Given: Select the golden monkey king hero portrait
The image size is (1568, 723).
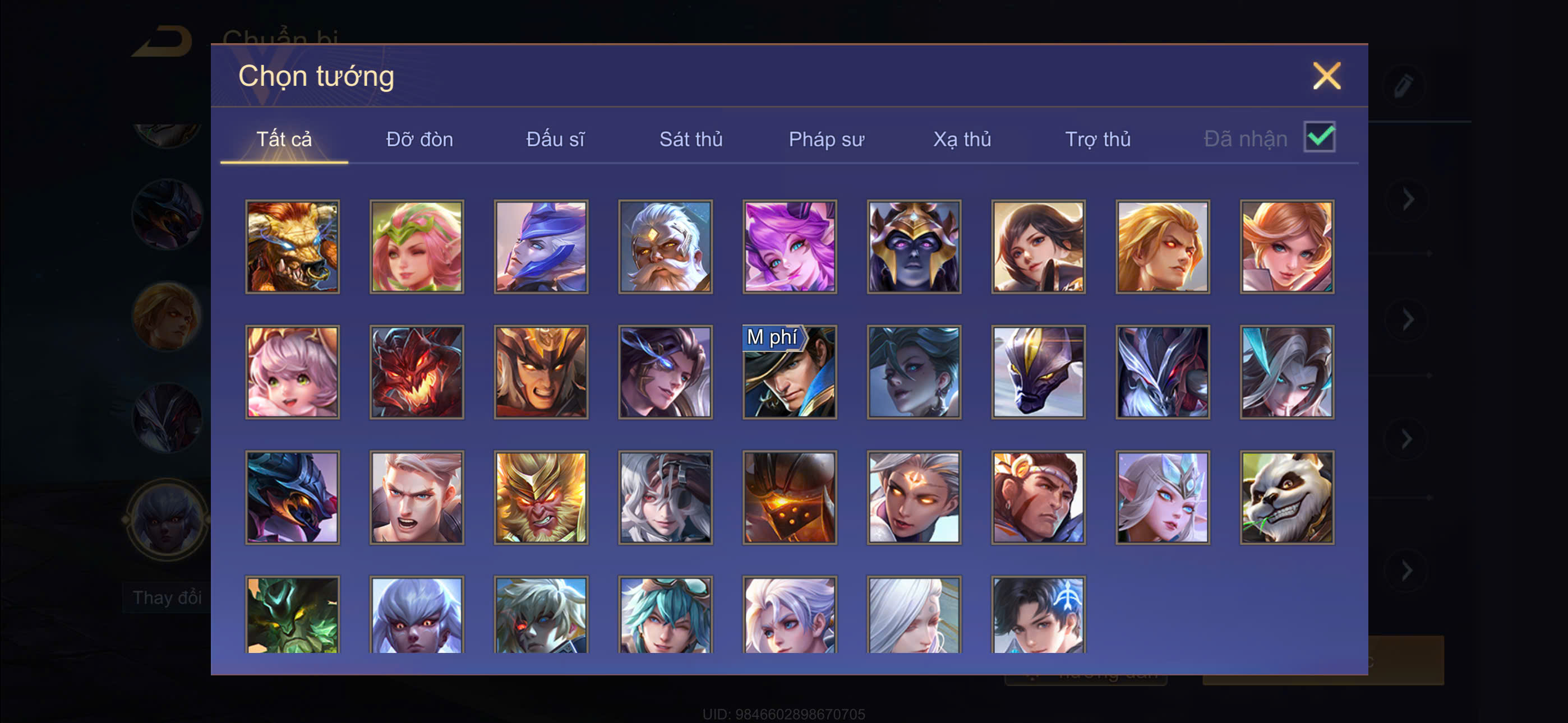Looking at the screenshot, I should pos(541,497).
